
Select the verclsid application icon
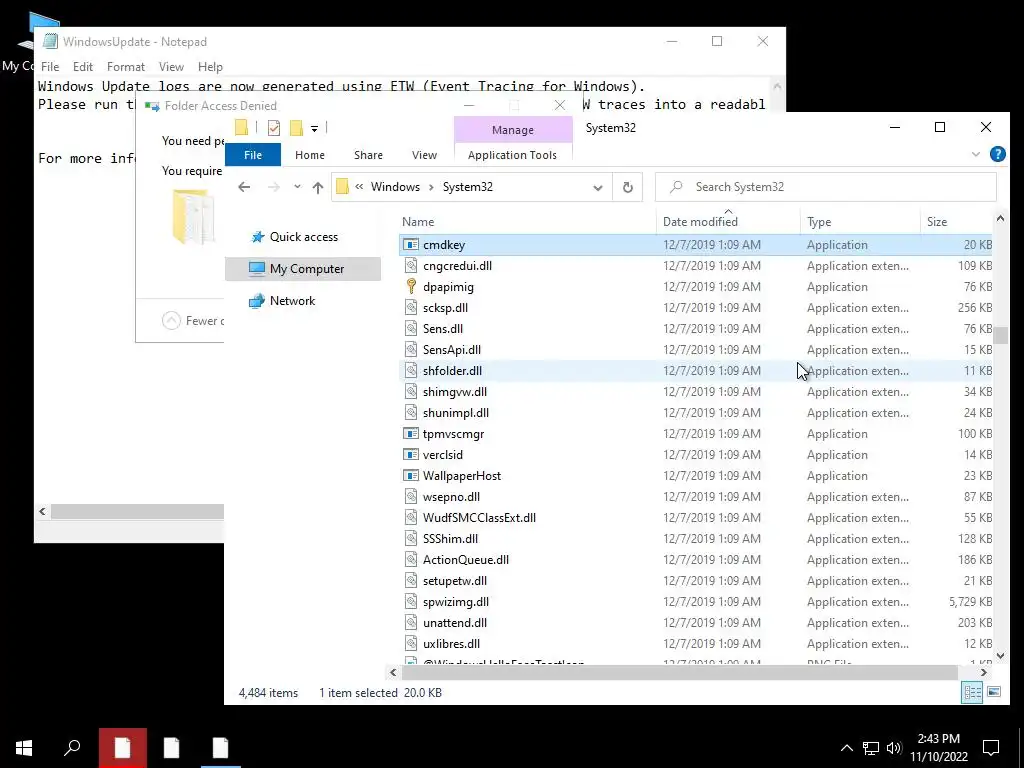(x=411, y=455)
